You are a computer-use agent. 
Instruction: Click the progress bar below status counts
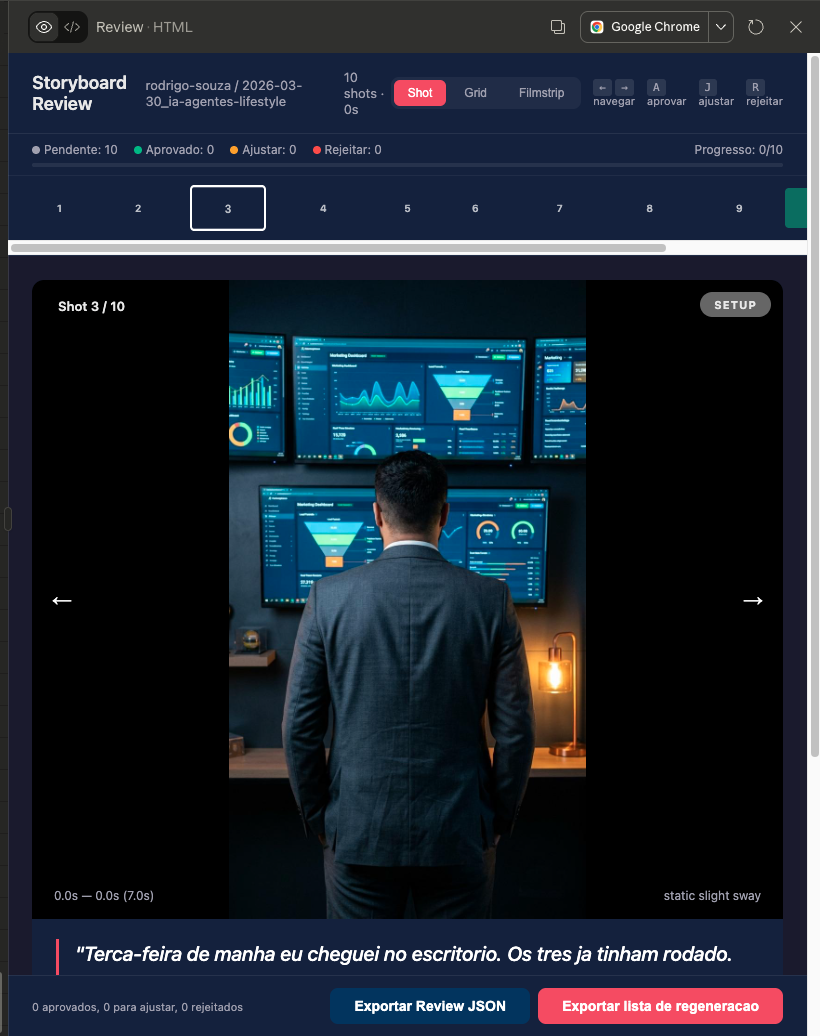click(x=407, y=165)
